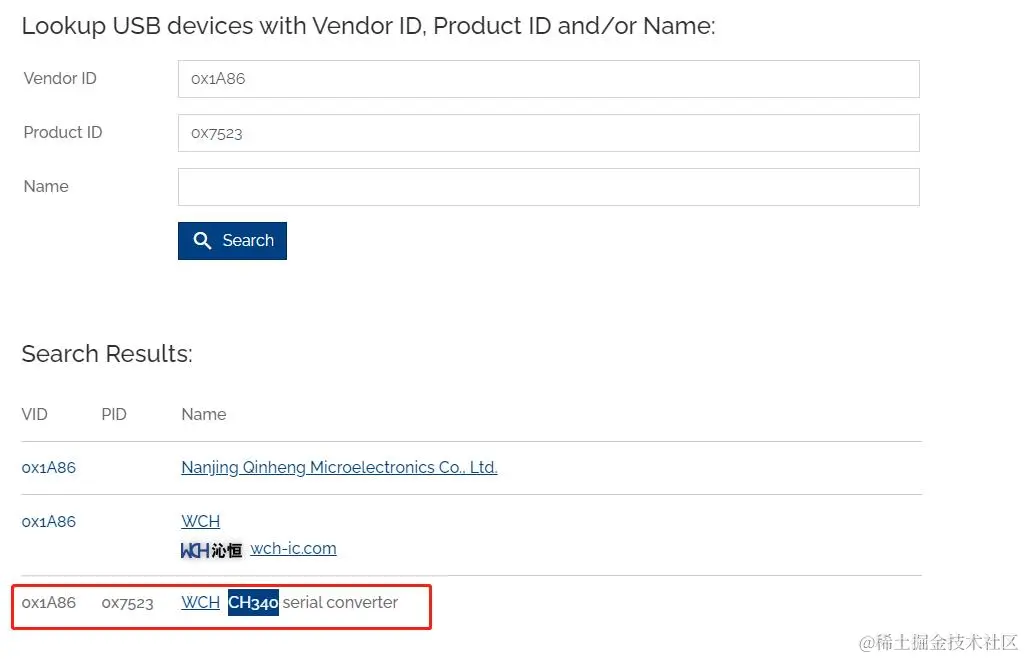Click the magnifier icon in Search button

pyautogui.click(x=202, y=241)
